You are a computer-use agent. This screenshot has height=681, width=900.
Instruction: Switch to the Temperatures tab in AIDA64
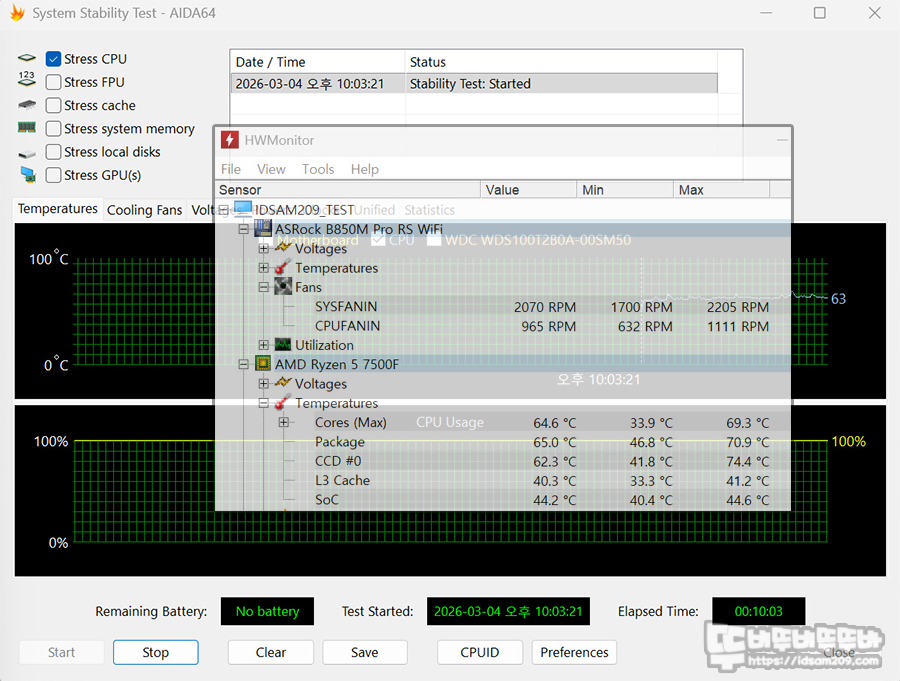57,209
